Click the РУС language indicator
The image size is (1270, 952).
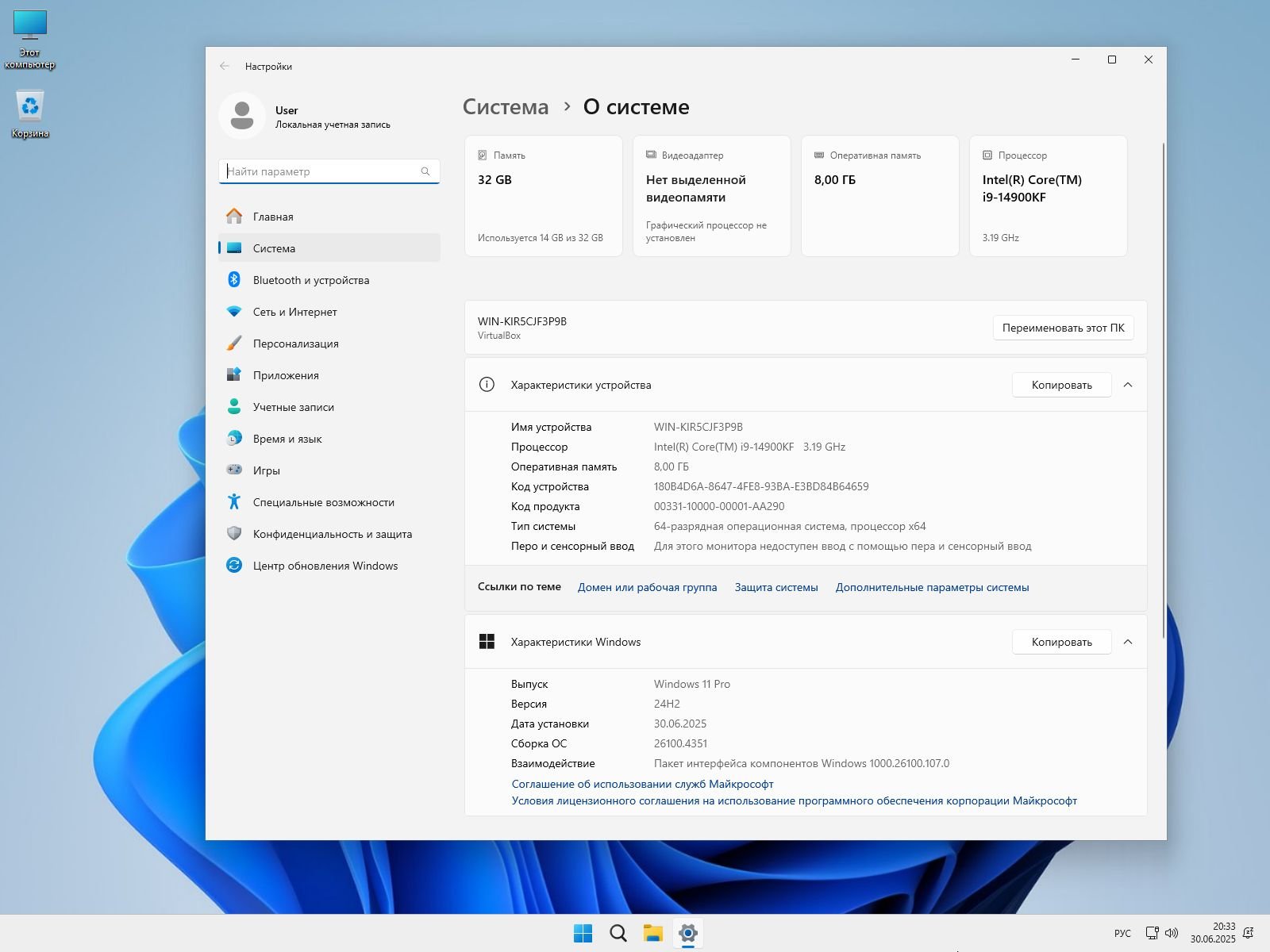(x=1122, y=933)
